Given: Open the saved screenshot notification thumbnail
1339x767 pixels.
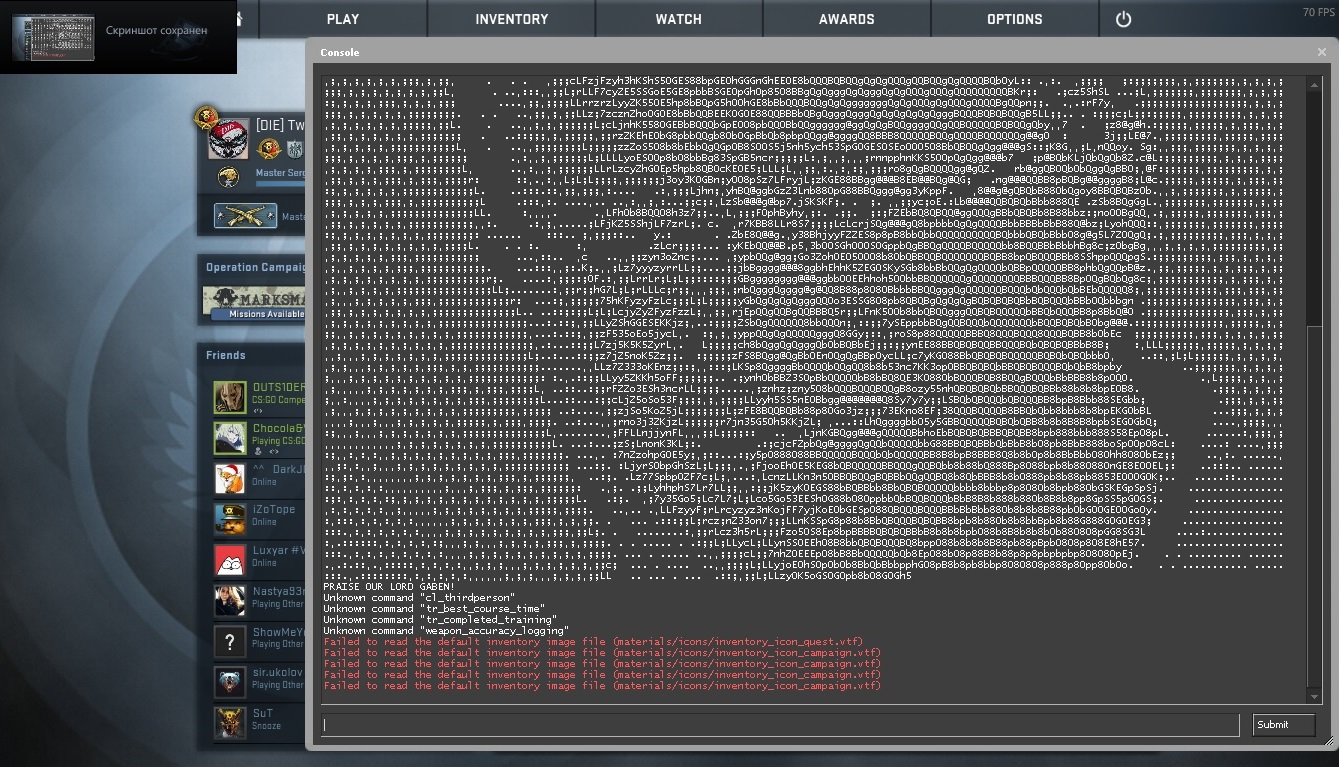Looking at the screenshot, I should click(54, 37).
